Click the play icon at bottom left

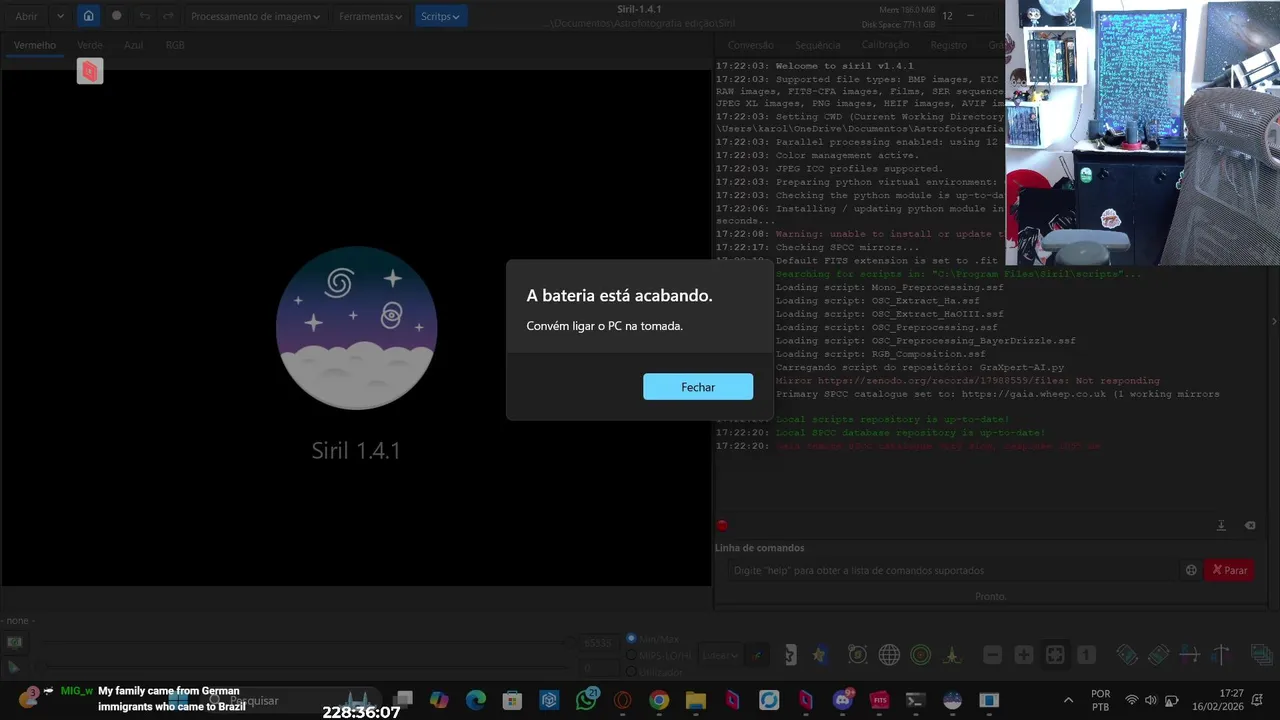(x=14, y=666)
